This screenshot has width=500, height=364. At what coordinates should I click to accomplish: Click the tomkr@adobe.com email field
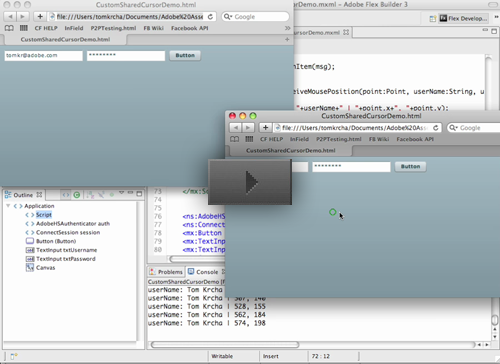point(43,56)
